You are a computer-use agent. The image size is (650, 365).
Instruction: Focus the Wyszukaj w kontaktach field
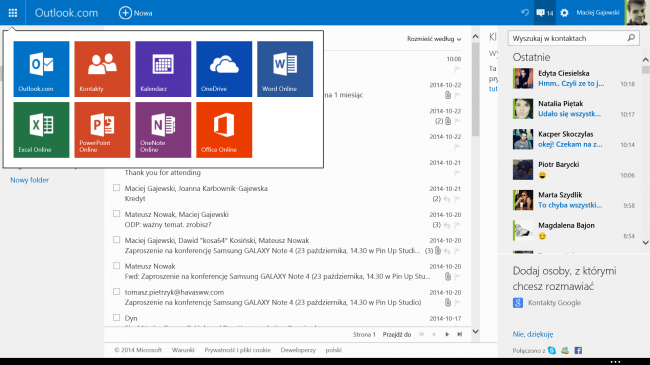pyautogui.click(x=574, y=38)
